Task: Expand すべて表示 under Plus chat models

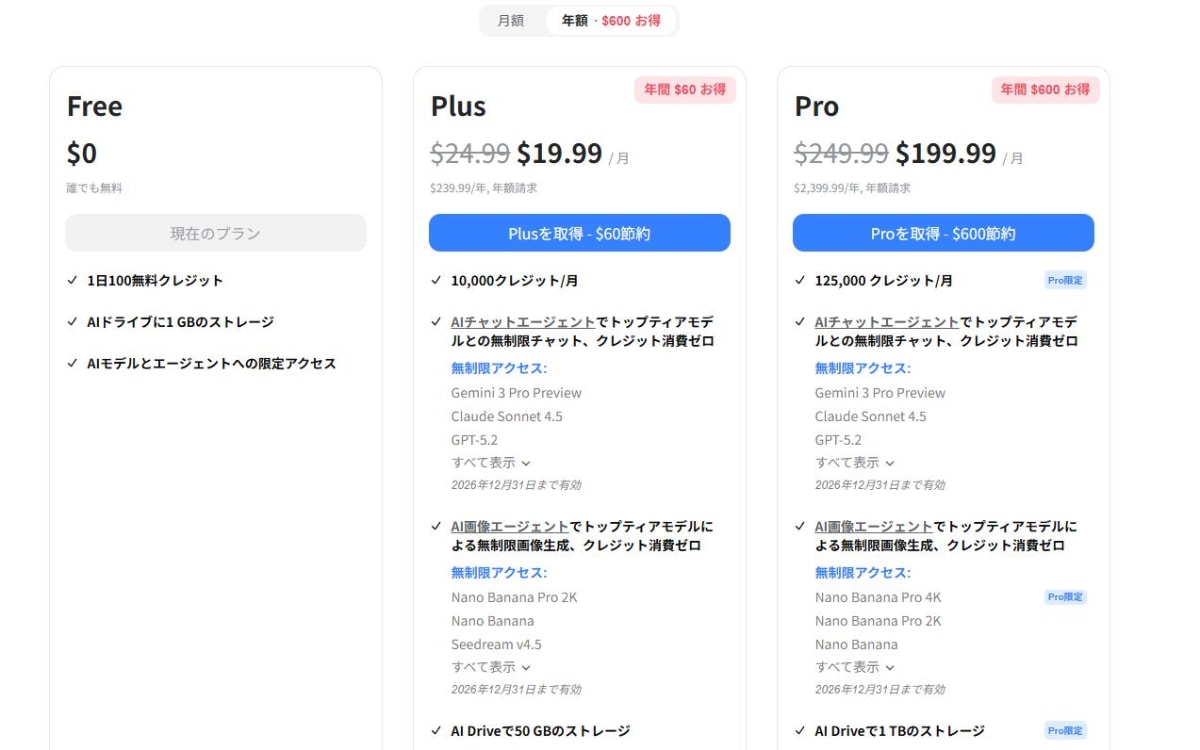Action: click(x=490, y=463)
